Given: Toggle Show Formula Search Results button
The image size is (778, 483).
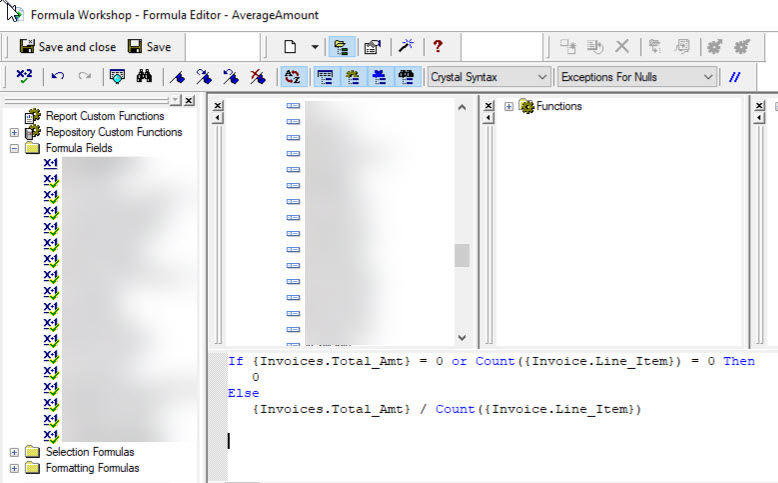Looking at the screenshot, I should click(406, 77).
